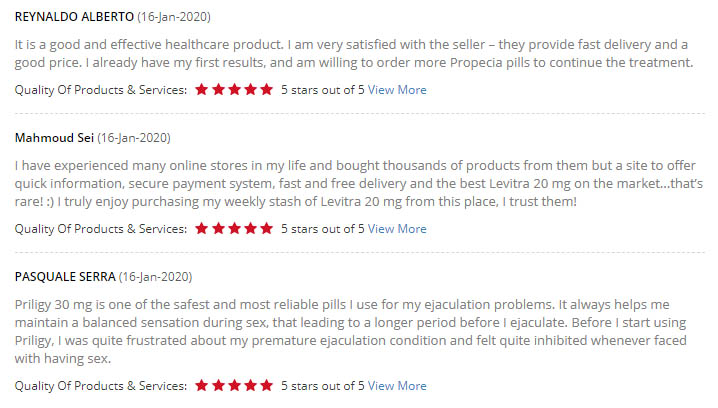Click fourth star in Mahmoud Sei's rating
Viewport: 718px width, 408px height.
(x=250, y=228)
